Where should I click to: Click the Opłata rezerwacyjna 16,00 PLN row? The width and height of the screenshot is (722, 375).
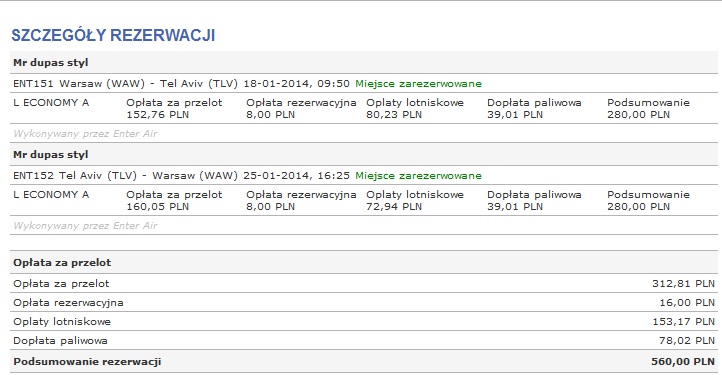(364, 303)
